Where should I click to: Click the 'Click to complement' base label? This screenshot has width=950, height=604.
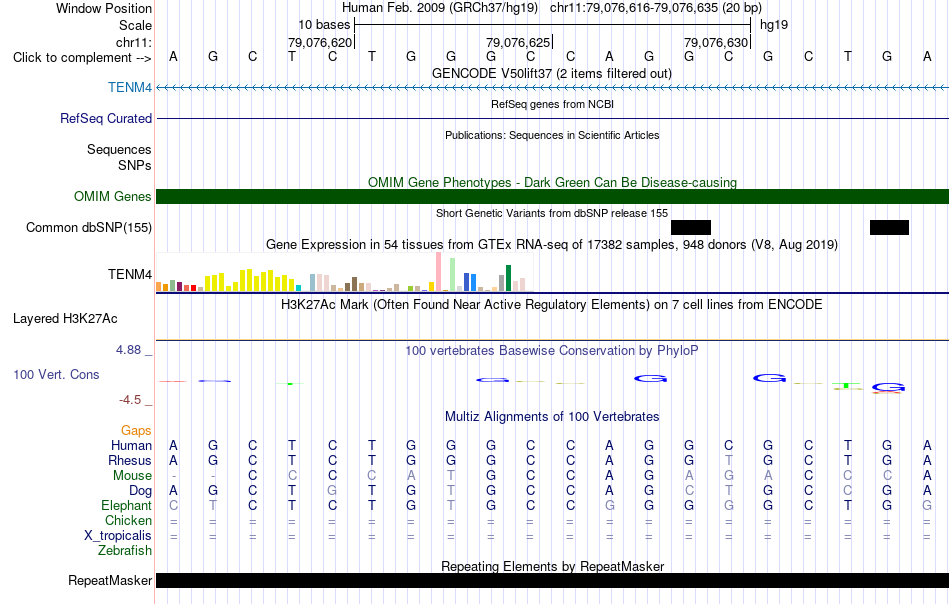pyautogui.click(x=82, y=58)
